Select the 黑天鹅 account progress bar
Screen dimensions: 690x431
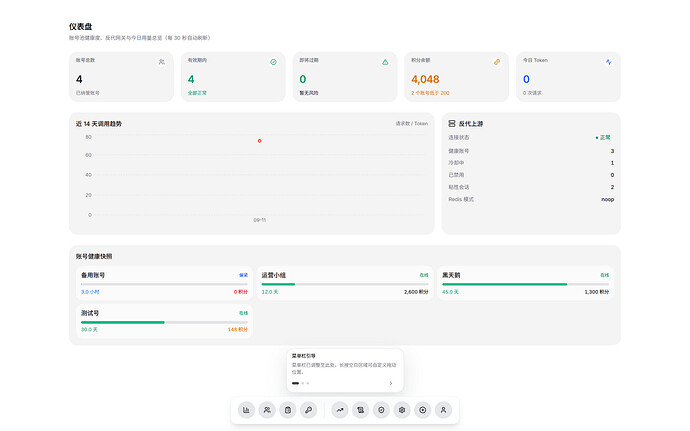tap(525, 284)
